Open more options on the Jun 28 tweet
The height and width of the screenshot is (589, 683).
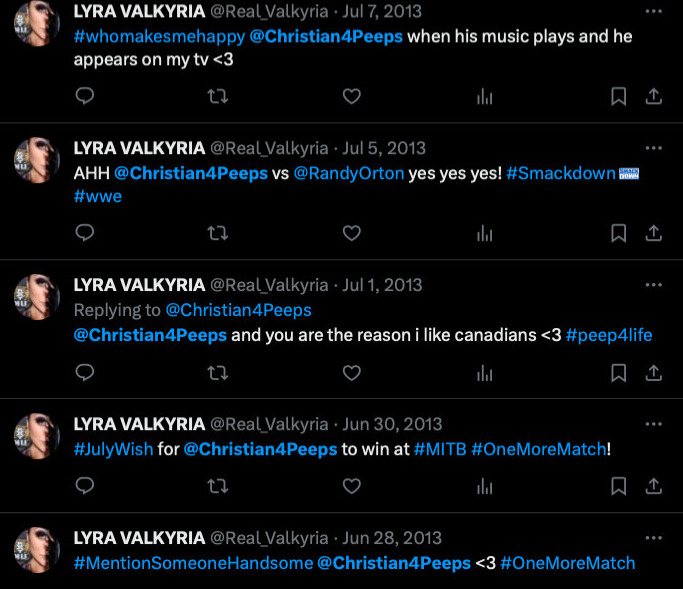tap(653, 538)
